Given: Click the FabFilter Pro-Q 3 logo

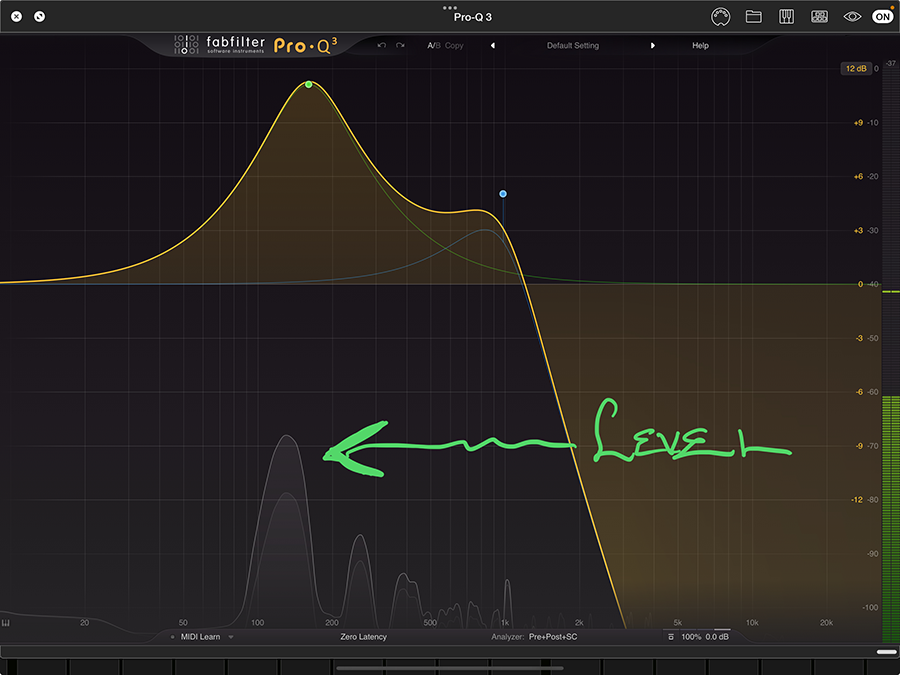Looking at the screenshot, I should pyautogui.click(x=256, y=45).
